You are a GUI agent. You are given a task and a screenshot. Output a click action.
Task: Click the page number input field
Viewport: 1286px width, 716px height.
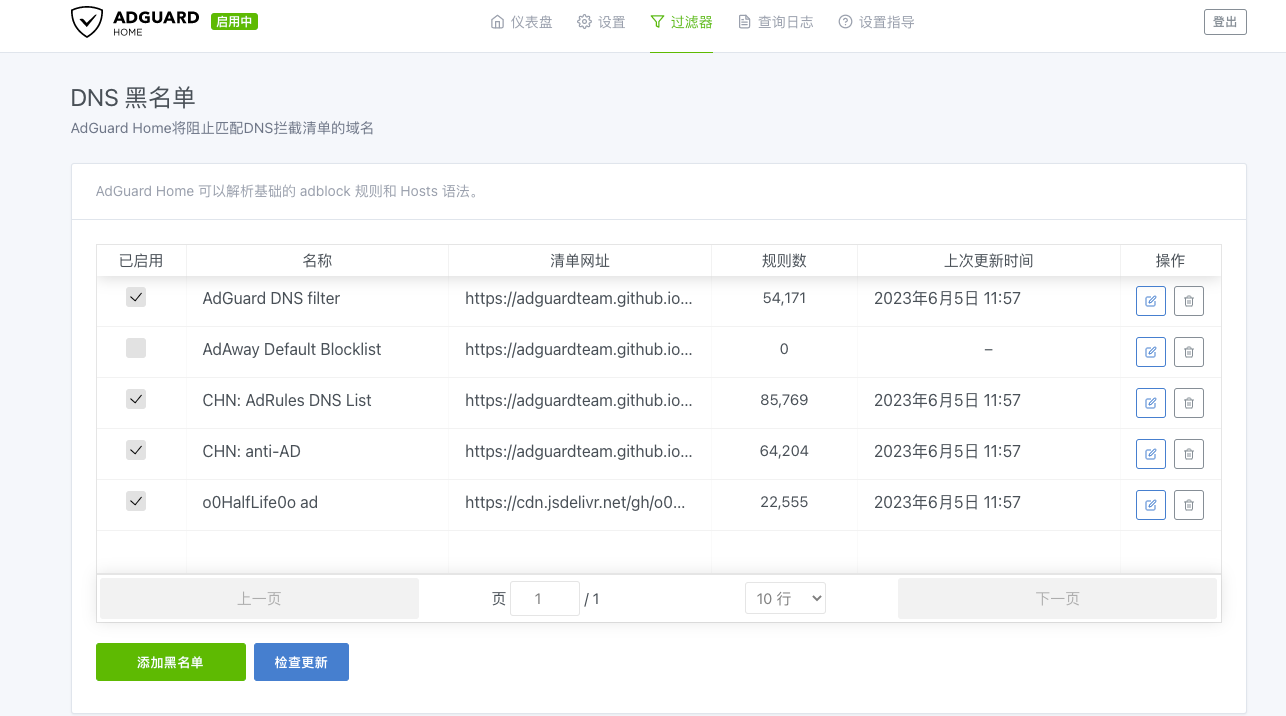coord(544,598)
